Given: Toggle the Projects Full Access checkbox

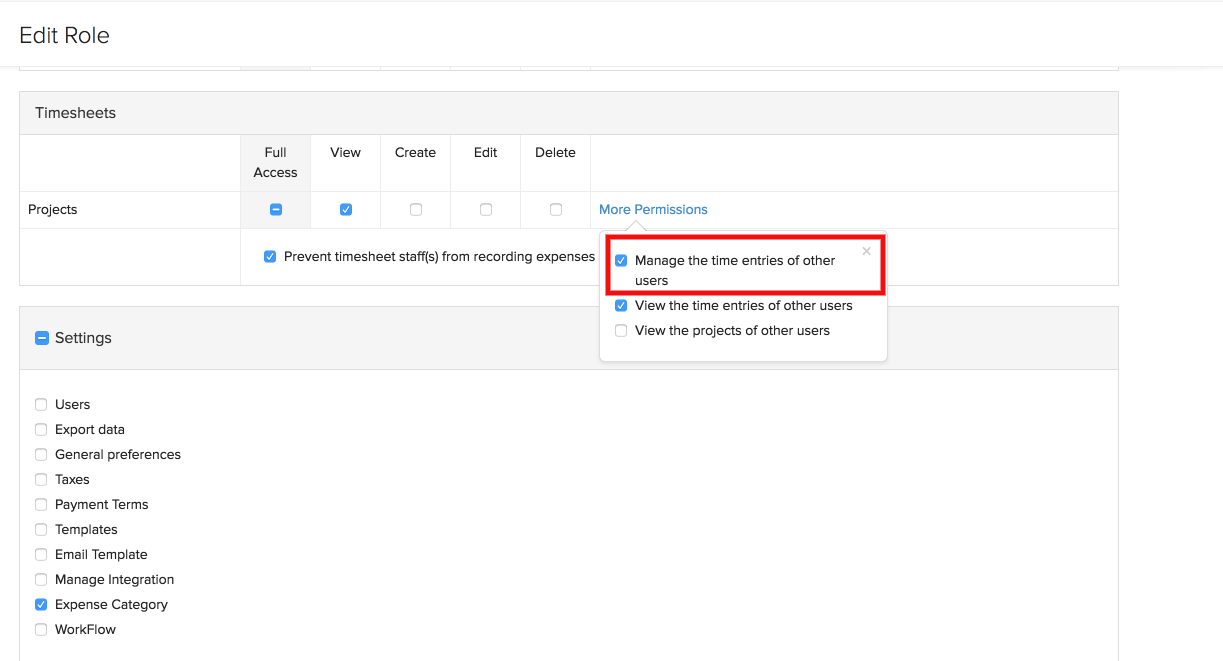Looking at the screenshot, I should (276, 210).
